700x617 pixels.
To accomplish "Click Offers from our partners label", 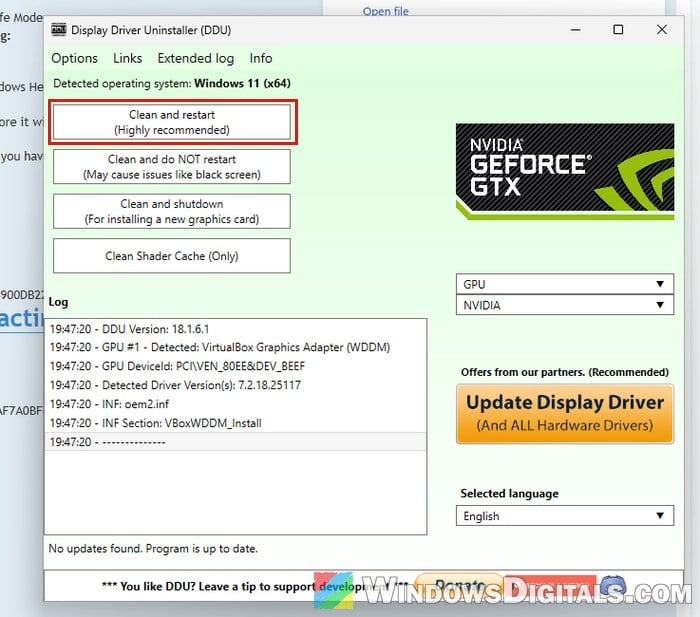I will coord(565,372).
